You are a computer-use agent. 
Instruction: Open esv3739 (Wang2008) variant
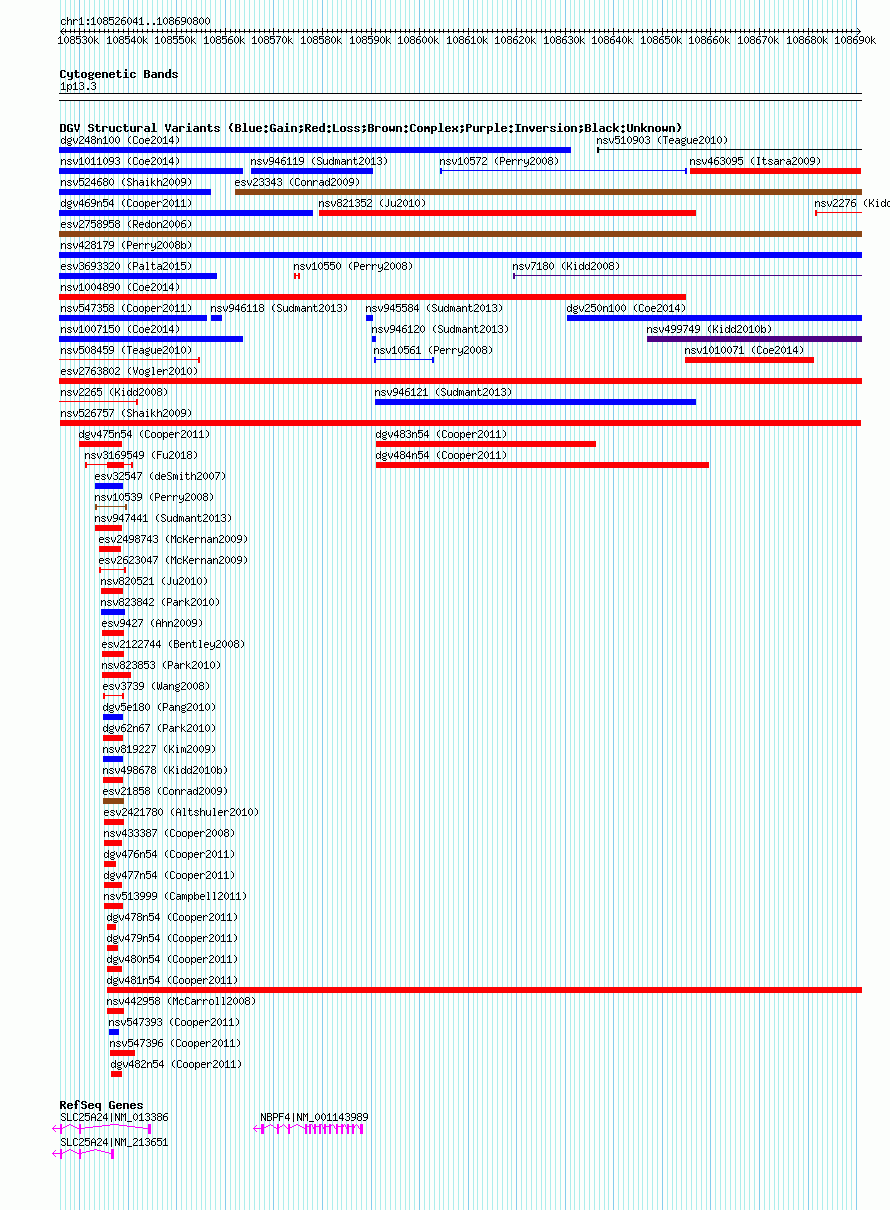click(156, 686)
